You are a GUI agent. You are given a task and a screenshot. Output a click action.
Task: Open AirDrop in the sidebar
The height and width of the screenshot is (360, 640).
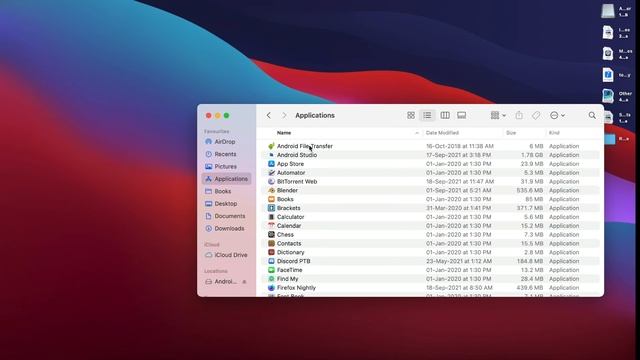(x=227, y=142)
